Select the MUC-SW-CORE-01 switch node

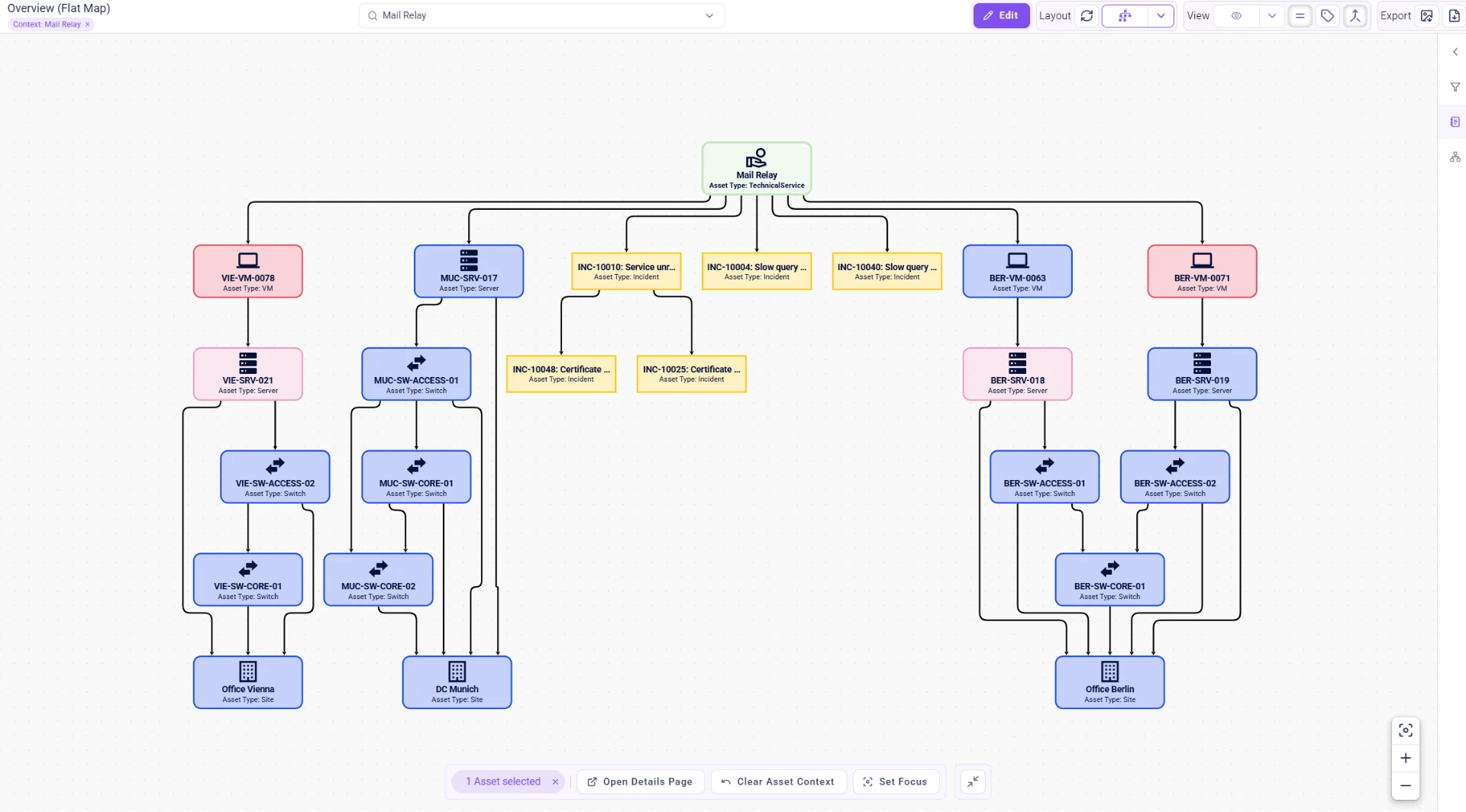coord(416,477)
